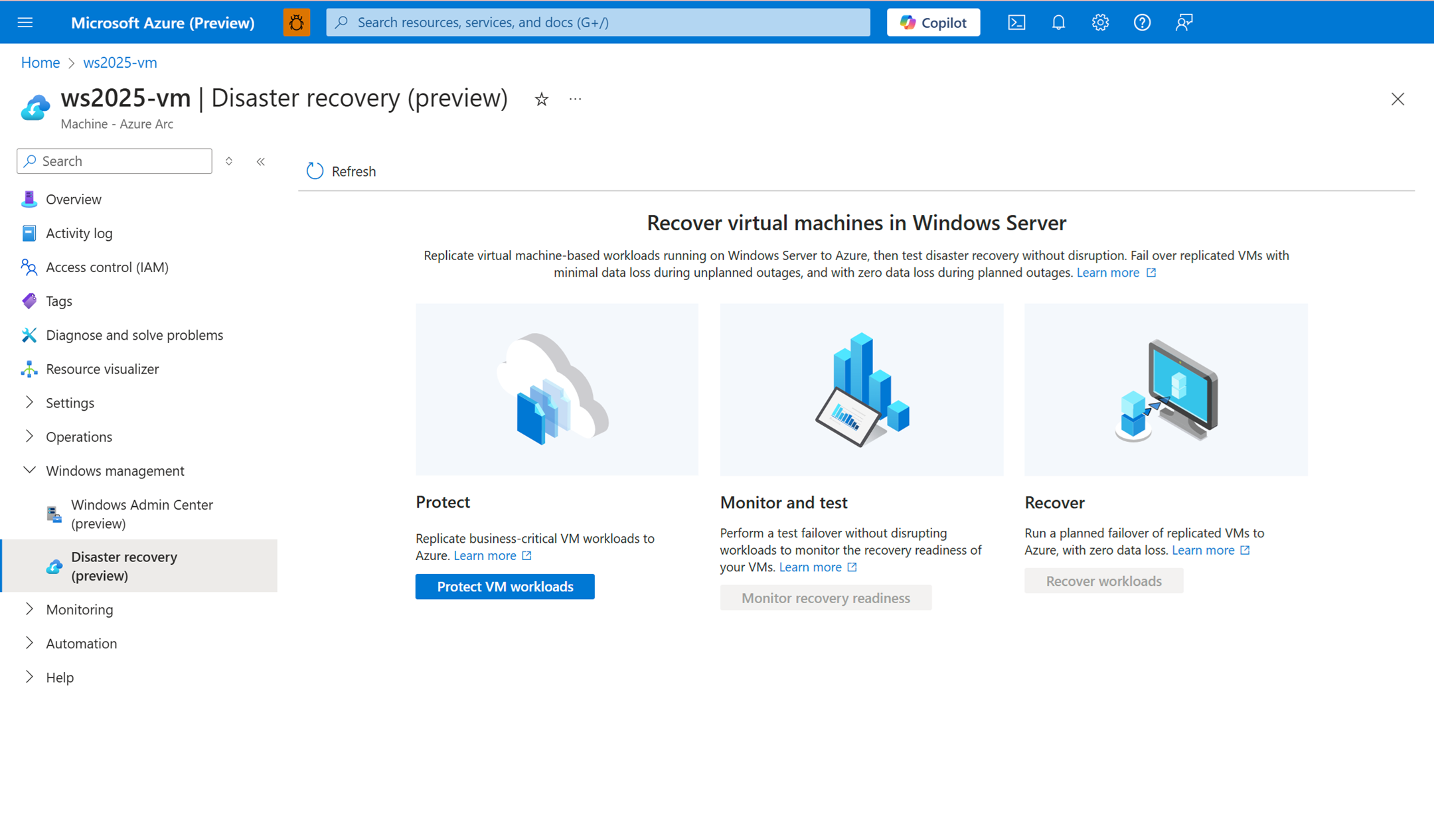Star ws2025-vm as a favorite

pos(542,98)
